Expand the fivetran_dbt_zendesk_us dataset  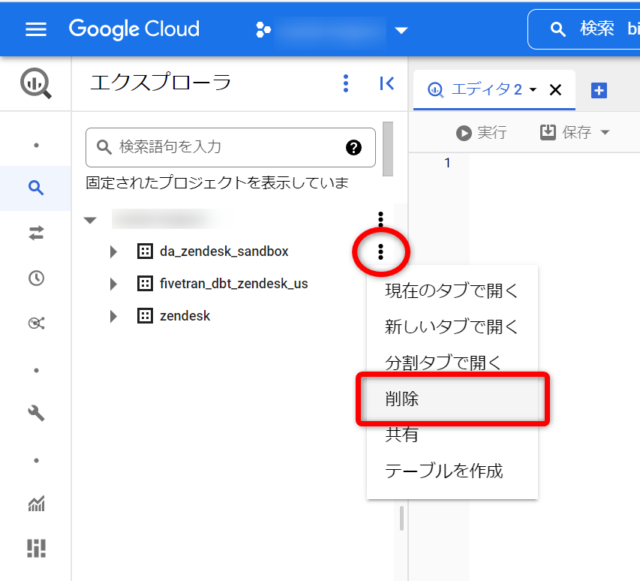point(113,284)
